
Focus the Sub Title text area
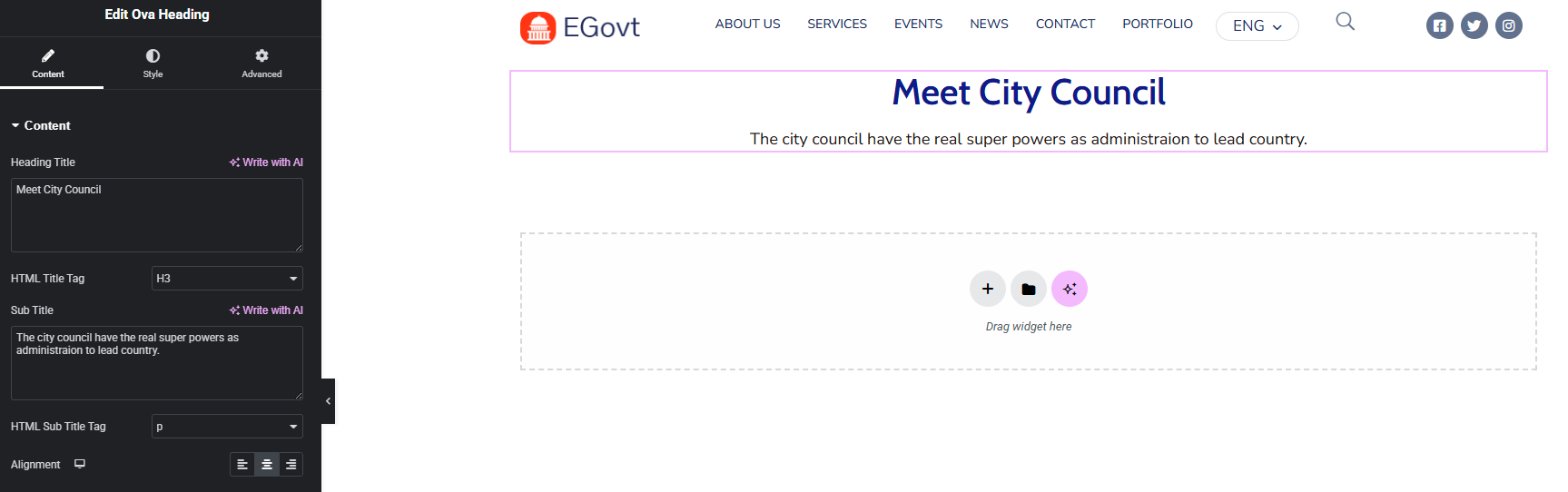tap(157, 363)
